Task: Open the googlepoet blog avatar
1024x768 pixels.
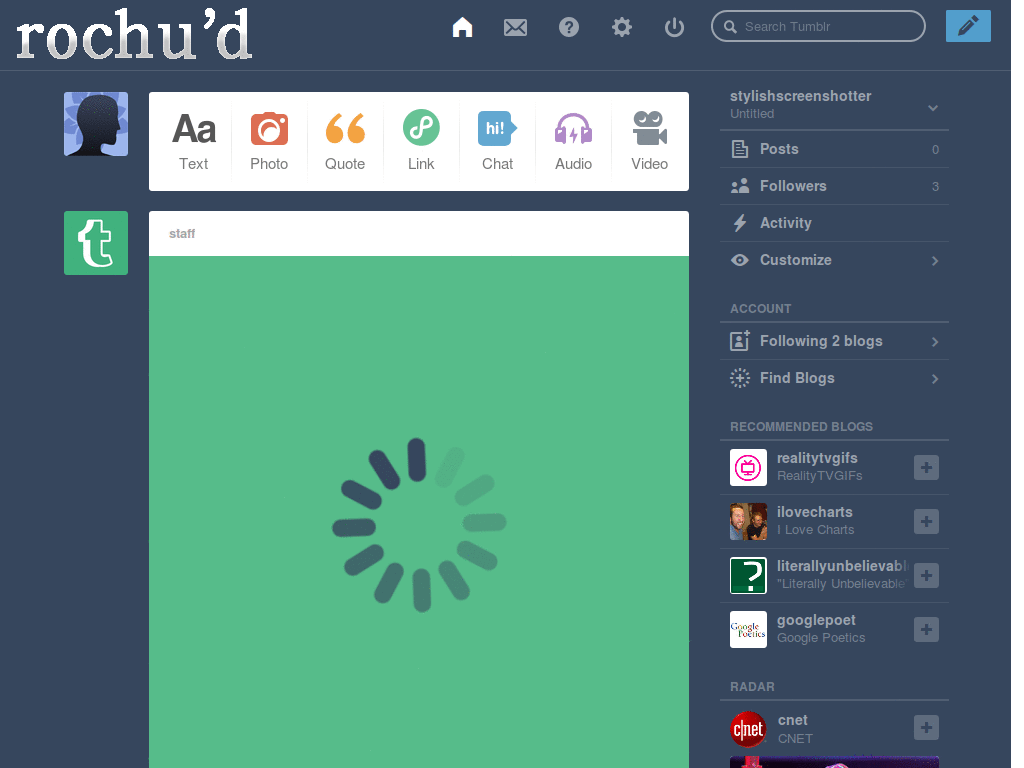Action: [748, 630]
